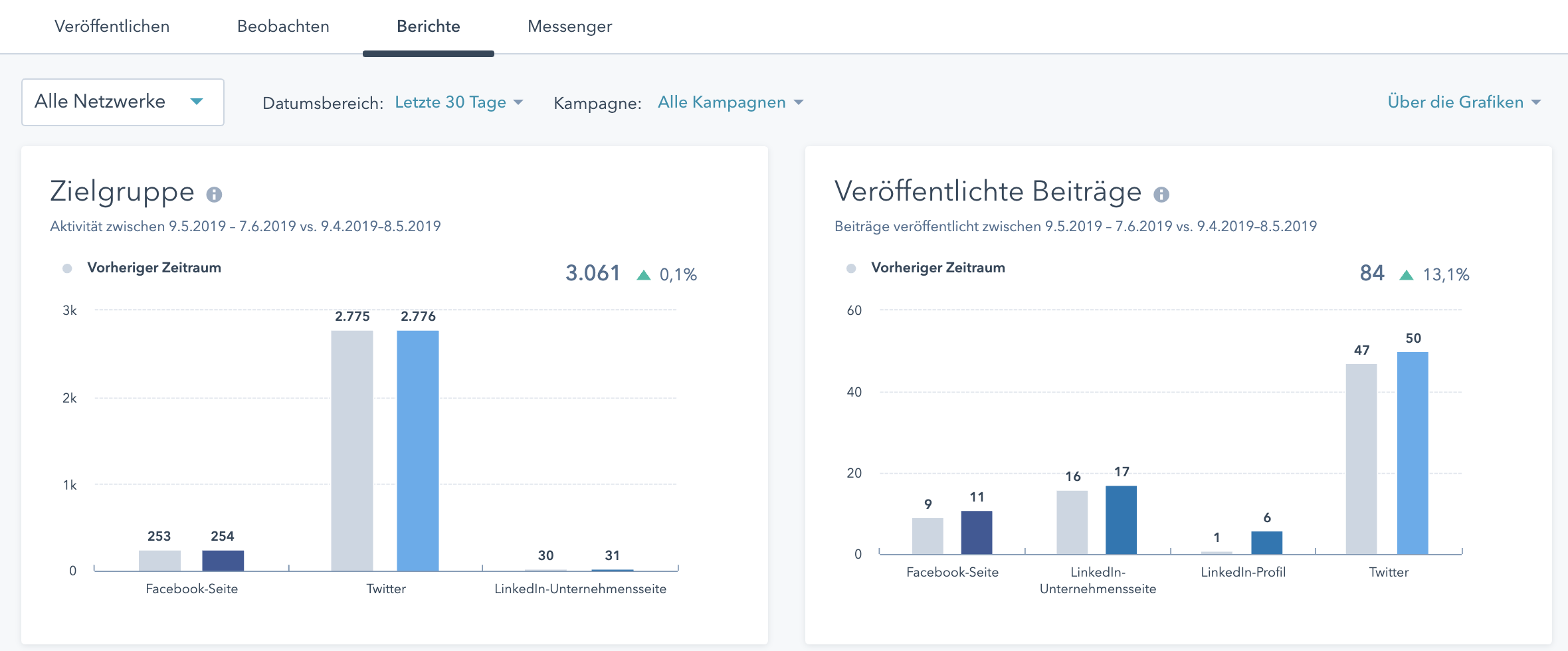Image resolution: width=1568 pixels, height=651 pixels.
Task: Click green up-arrow next to 0,1%
Action: click(x=643, y=275)
